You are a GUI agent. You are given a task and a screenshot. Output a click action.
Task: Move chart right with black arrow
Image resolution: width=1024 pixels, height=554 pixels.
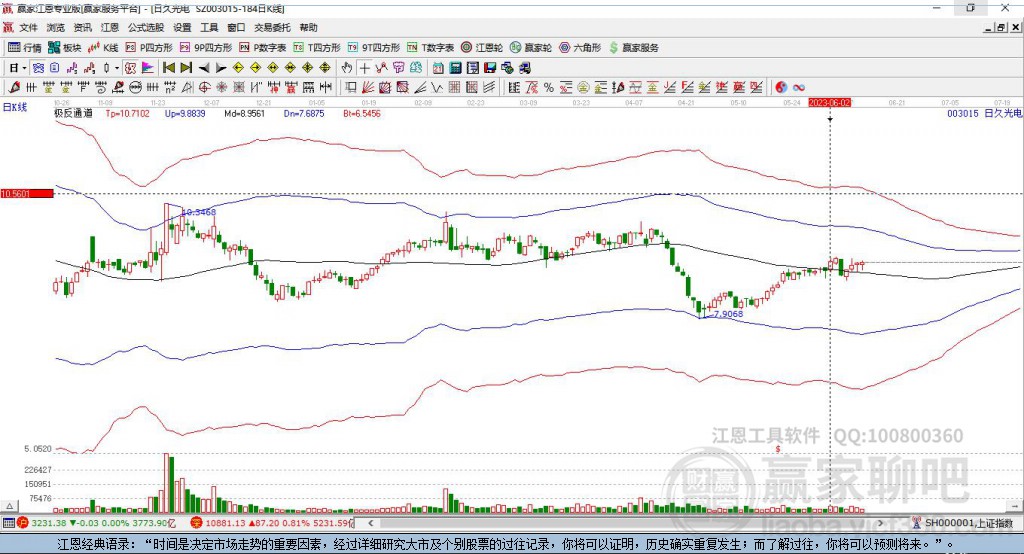pyautogui.click(x=221, y=68)
